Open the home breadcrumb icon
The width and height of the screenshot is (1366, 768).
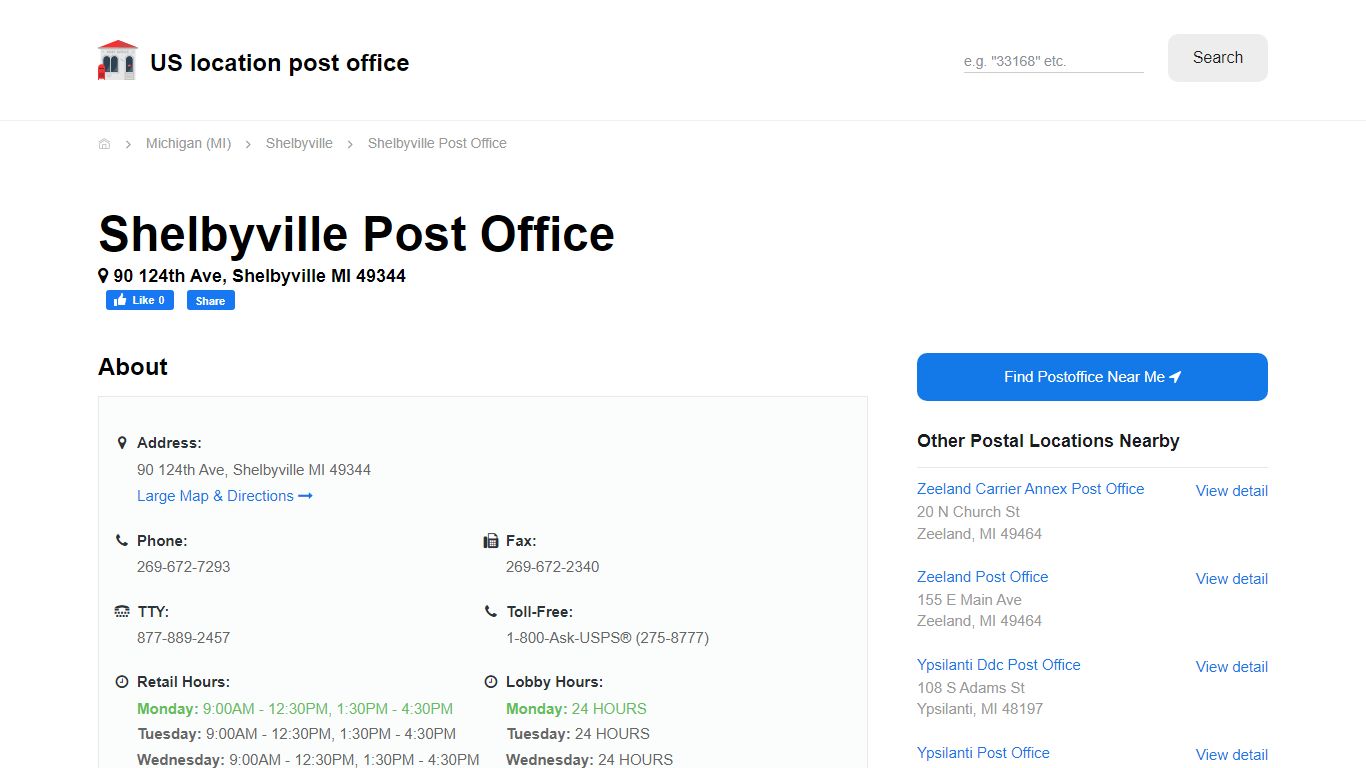pos(104,144)
